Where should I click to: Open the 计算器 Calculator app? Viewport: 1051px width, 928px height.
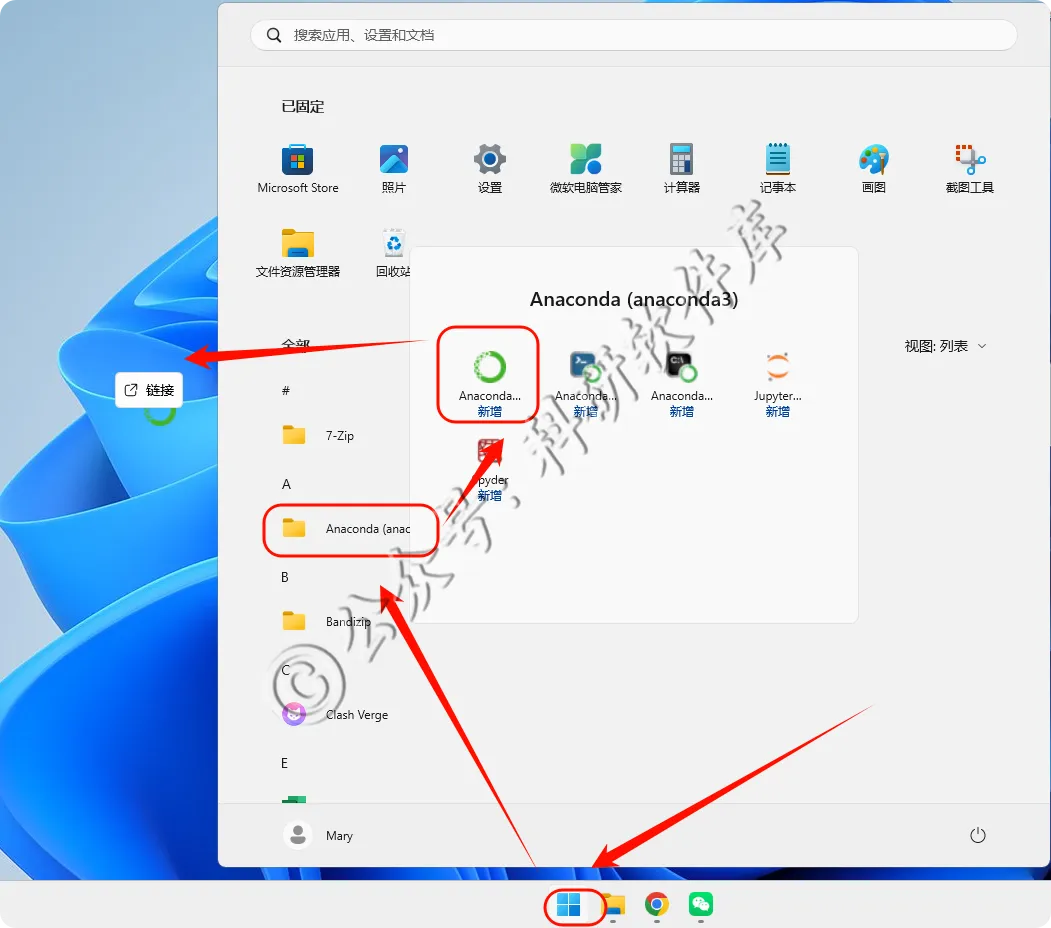[682, 169]
